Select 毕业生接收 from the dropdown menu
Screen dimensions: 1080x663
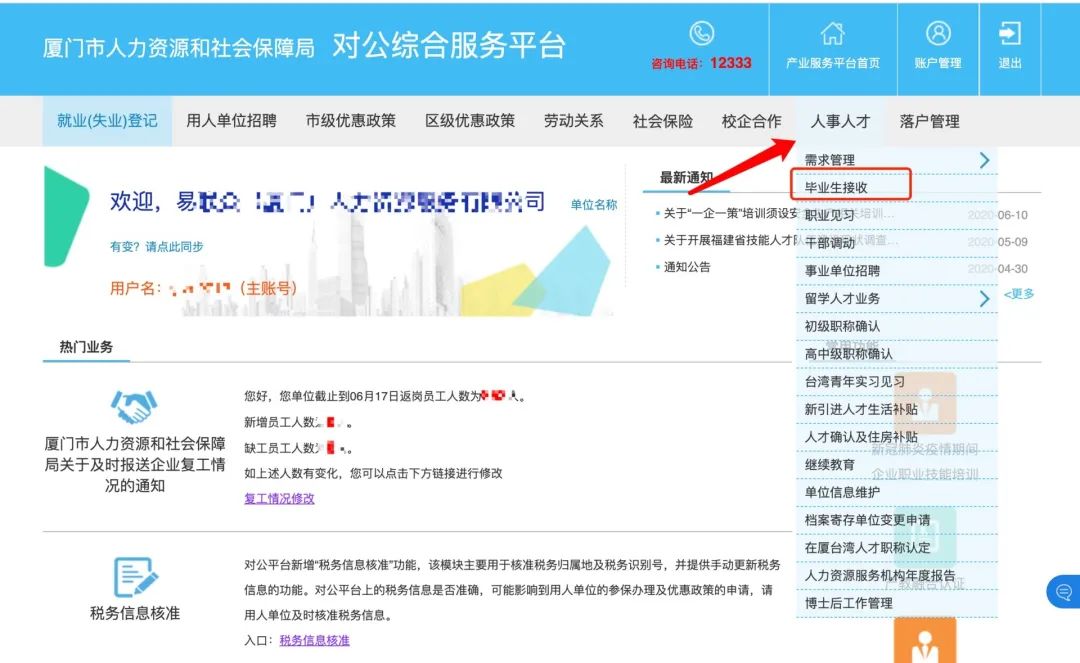[x=836, y=187]
